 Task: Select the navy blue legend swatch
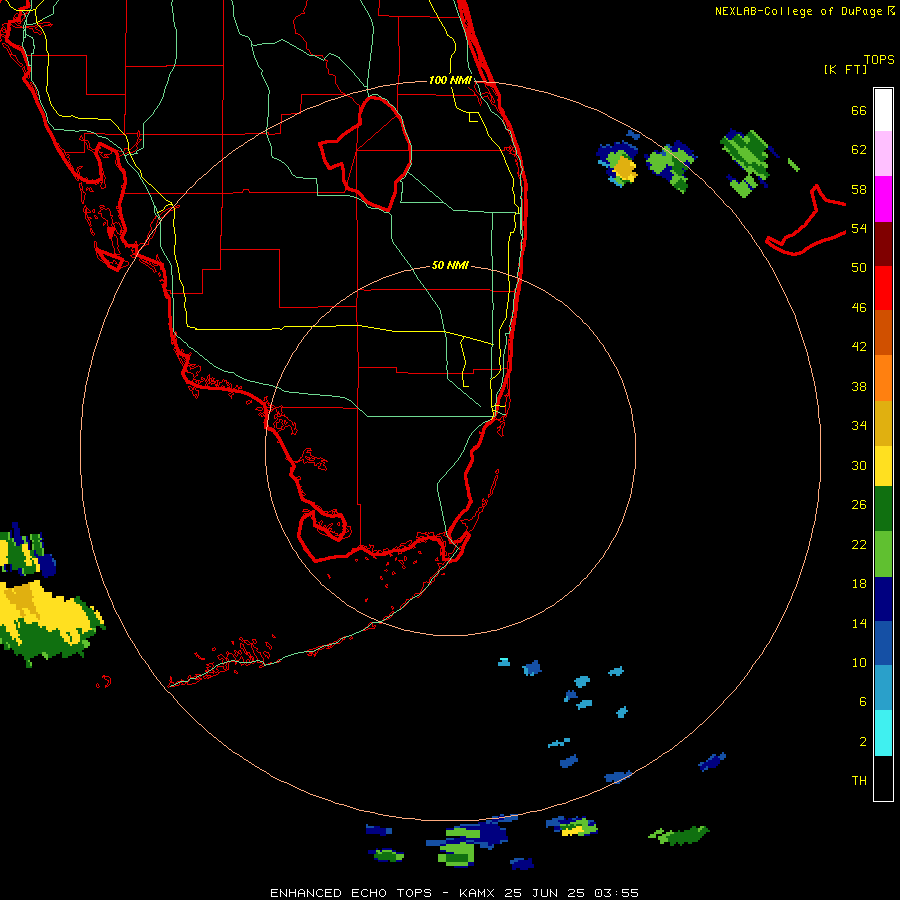(883, 599)
